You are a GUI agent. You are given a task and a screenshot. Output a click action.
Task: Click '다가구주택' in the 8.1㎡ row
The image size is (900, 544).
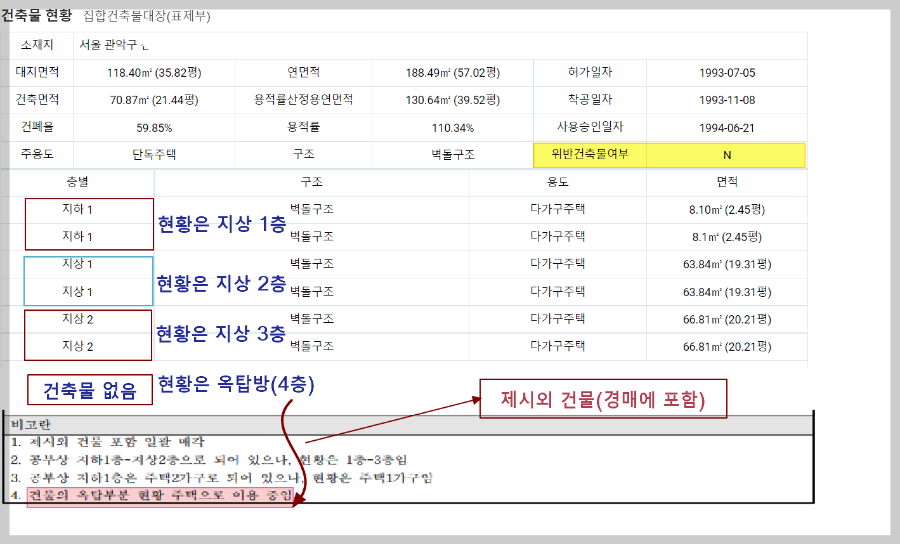point(557,236)
